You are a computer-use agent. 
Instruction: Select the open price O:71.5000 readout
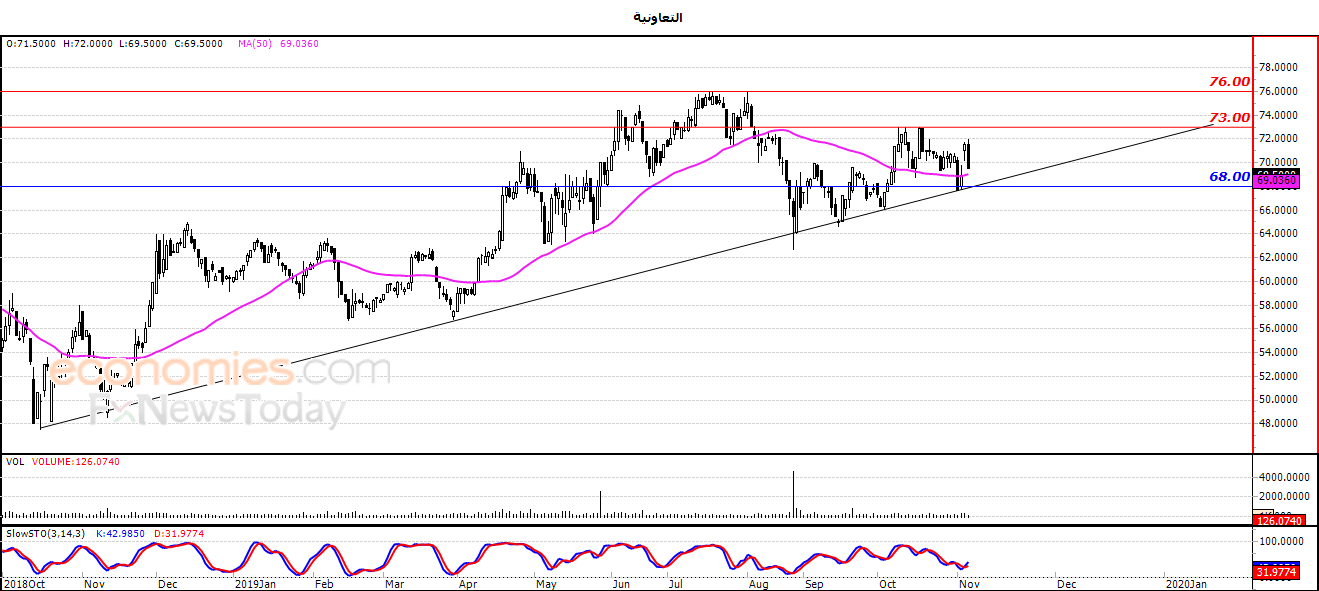[x=30, y=44]
